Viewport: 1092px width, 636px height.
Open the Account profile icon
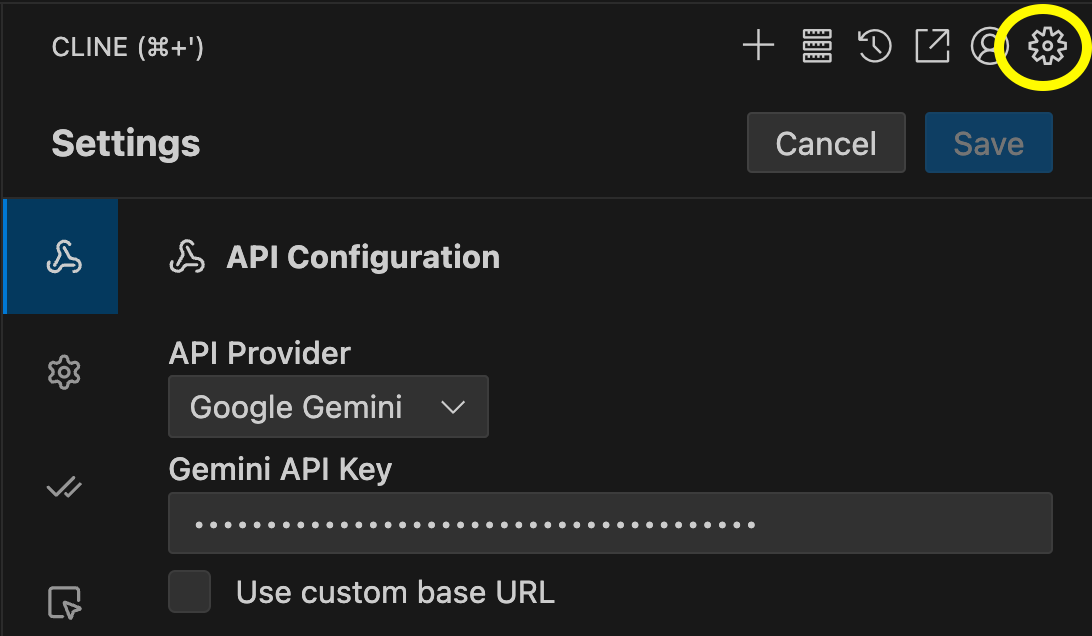(x=988, y=47)
